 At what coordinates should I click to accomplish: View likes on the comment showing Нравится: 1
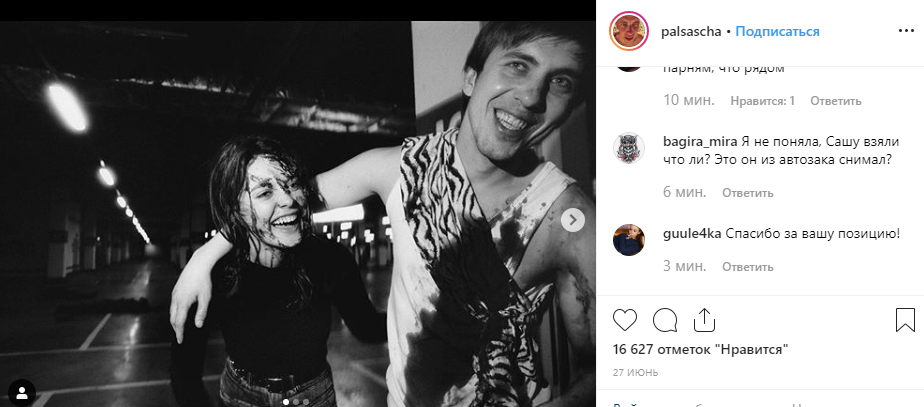(763, 101)
